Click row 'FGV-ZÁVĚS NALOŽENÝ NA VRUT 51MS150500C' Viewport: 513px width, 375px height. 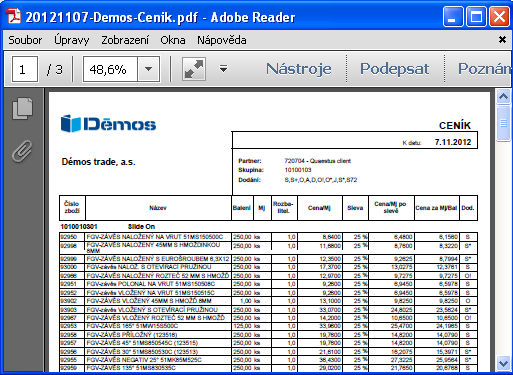(268, 237)
